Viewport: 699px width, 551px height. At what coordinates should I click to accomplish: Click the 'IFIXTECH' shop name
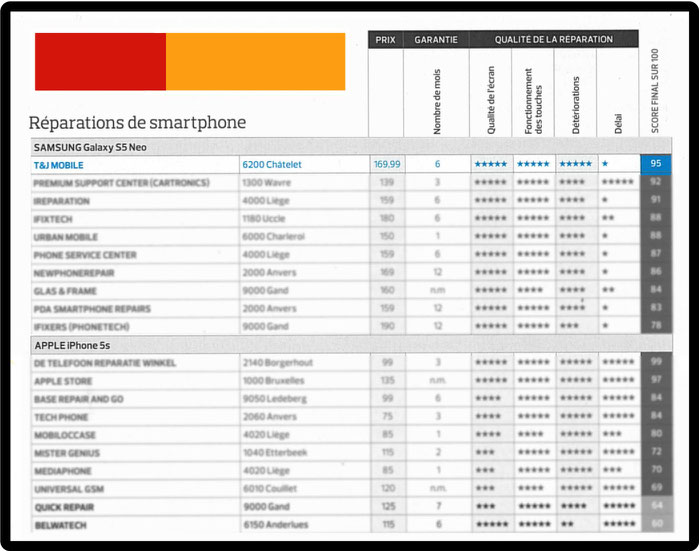pyautogui.click(x=53, y=219)
